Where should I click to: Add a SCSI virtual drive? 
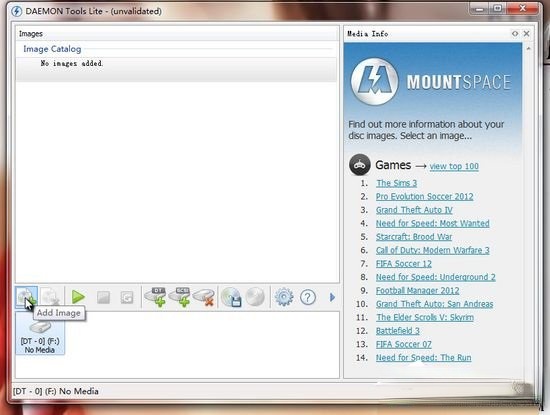[x=180, y=297]
